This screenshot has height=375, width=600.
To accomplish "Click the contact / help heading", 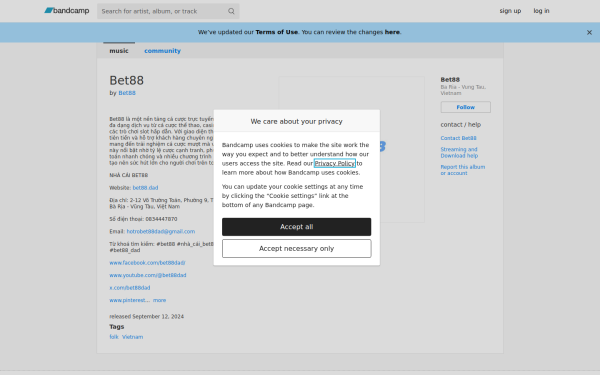I will (461, 124).
